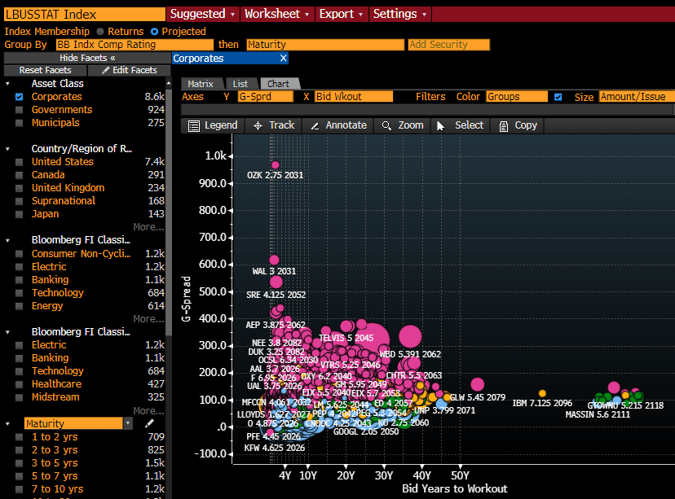
Task: Show More under Midstream sector list
Action: click(x=149, y=411)
